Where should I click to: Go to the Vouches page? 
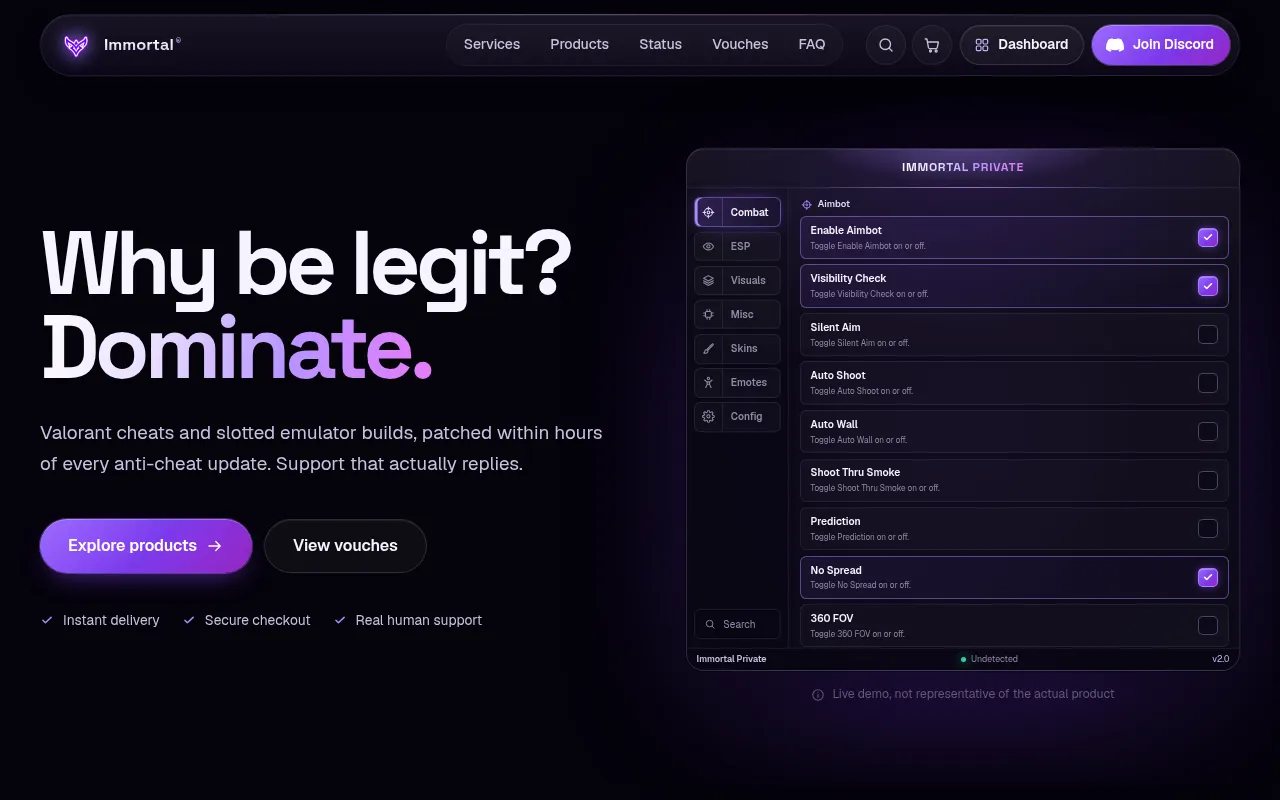(x=740, y=45)
